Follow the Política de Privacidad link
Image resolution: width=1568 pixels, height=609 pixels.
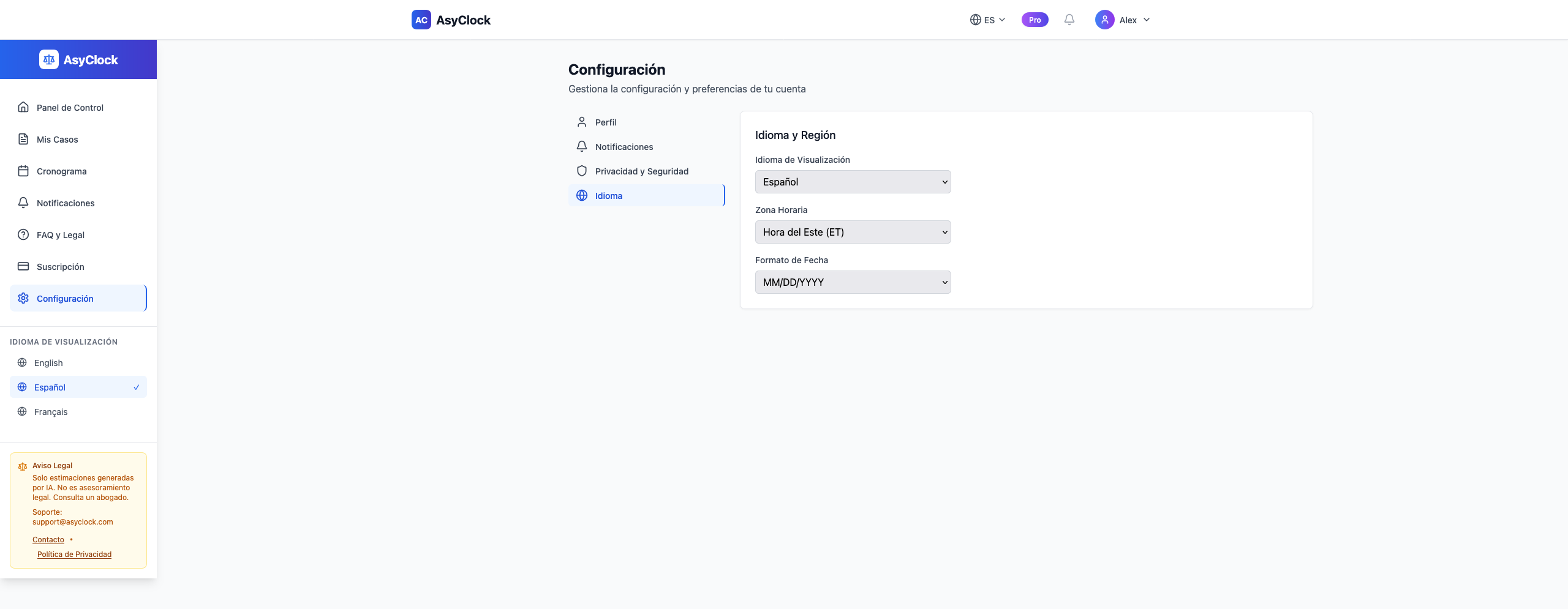click(x=74, y=554)
